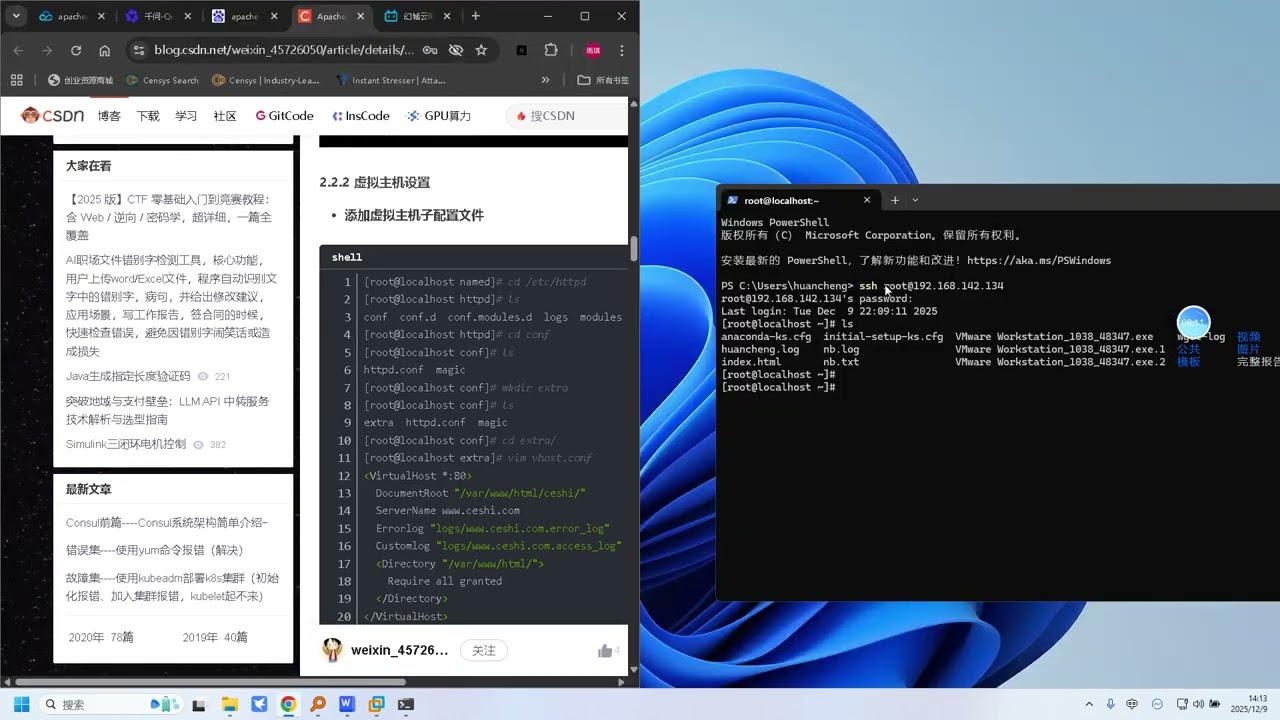Open the 突破地域与支付壁垒 article
Screen dimensions: 1280x720
point(167,410)
